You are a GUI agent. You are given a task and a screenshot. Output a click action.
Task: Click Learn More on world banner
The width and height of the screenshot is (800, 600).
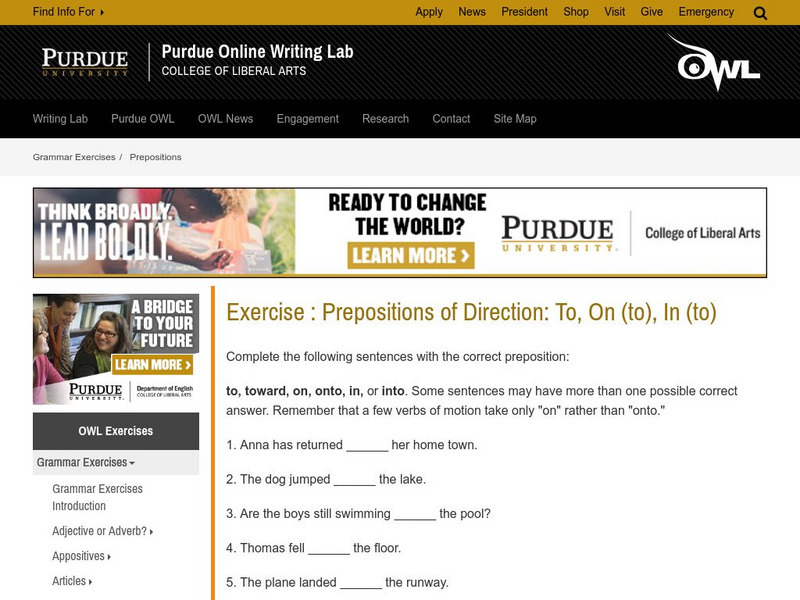411,255
